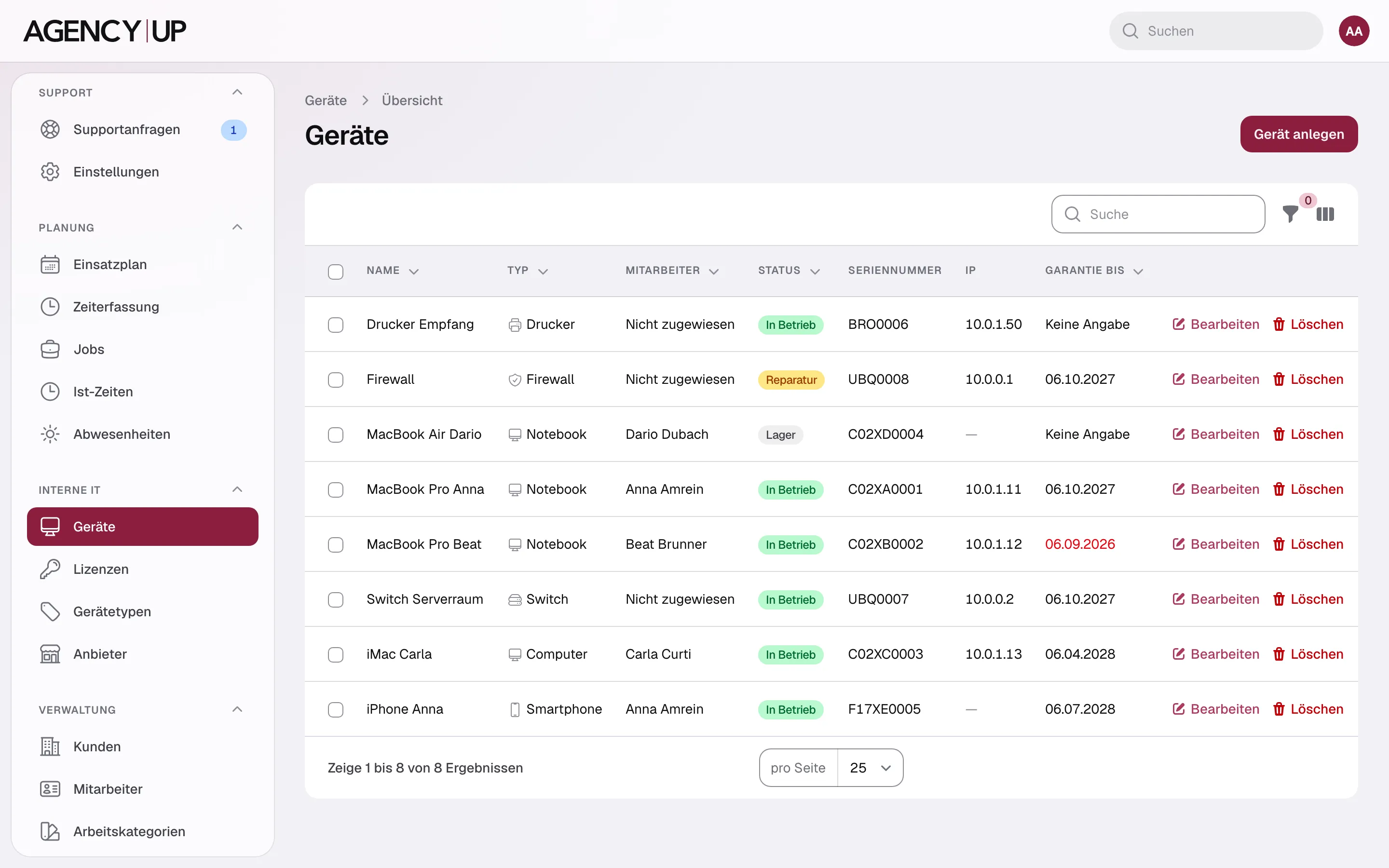This screenshot has width=1389, height=868.
Task: Focus the table Suche input field
Action: click(x=1158, y=214)
